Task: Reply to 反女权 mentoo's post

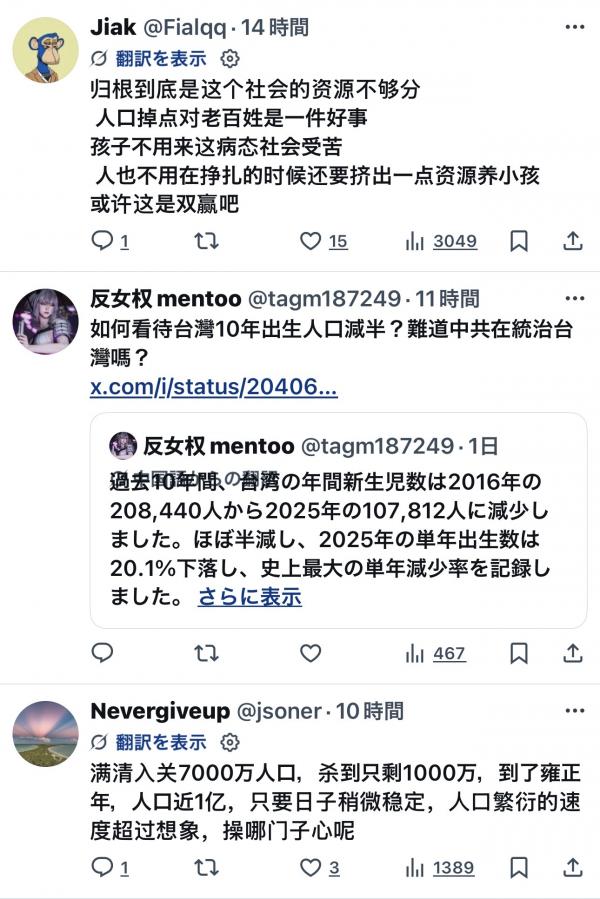Action: click(x=102, y=653)
